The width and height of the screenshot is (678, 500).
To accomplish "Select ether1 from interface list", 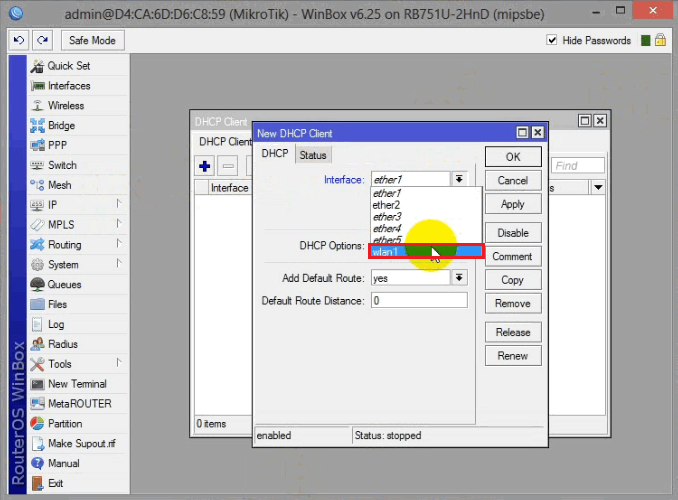I will 426,193.
